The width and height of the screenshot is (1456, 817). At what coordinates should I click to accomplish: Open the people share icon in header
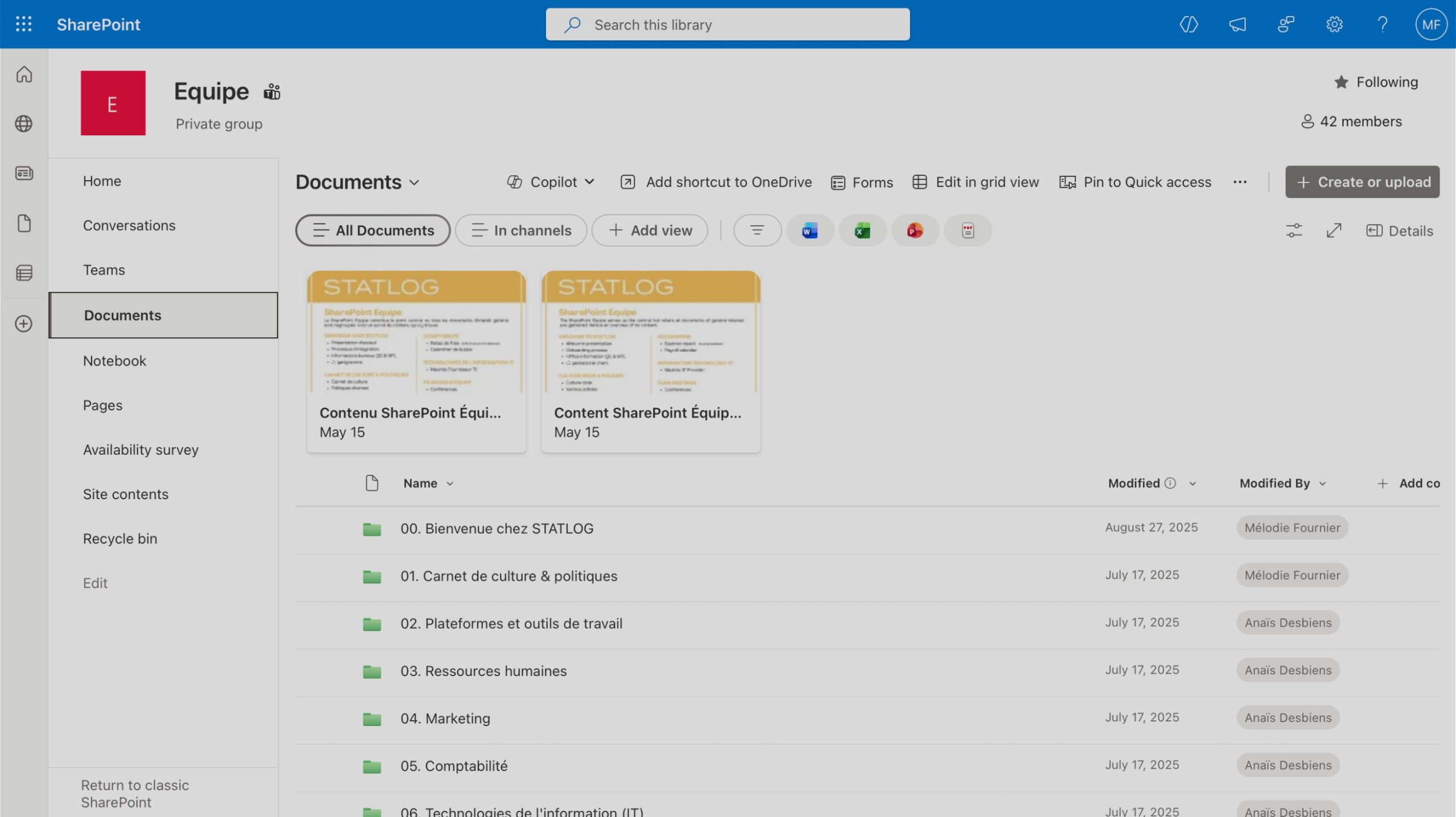(1285, 24)
